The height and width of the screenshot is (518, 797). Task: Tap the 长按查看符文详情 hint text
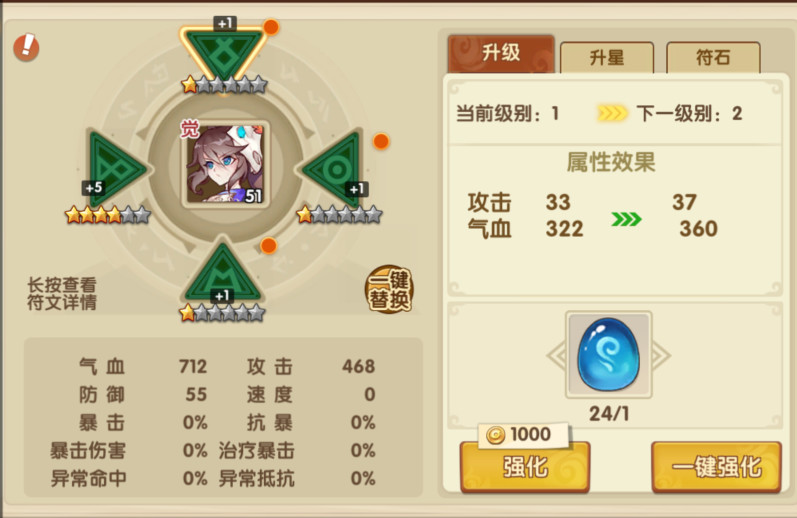click(62, 293)
